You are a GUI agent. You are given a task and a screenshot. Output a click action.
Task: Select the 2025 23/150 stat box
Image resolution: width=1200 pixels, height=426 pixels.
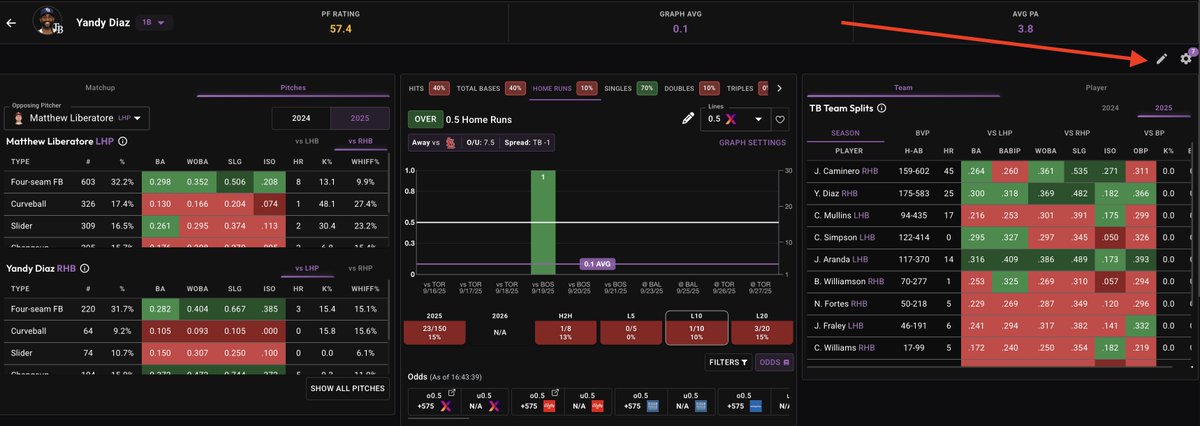tap(433, 333)
